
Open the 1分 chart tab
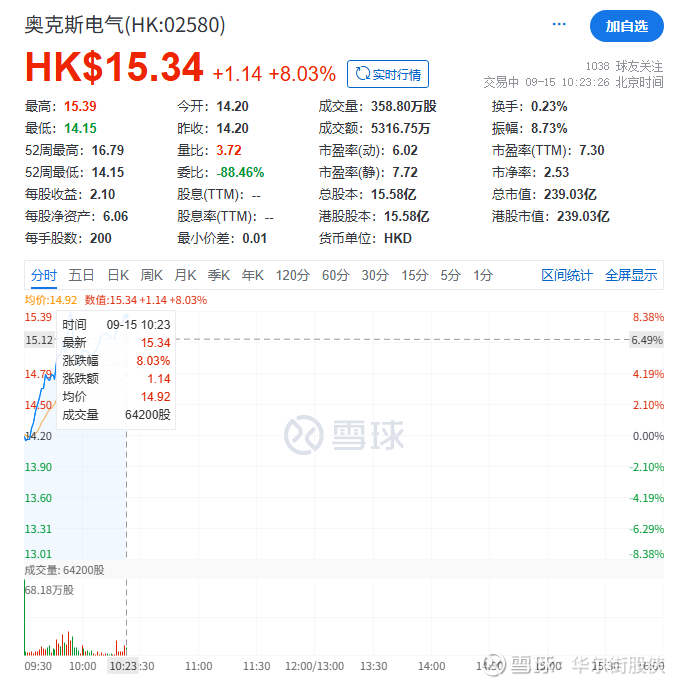(483, 275)
